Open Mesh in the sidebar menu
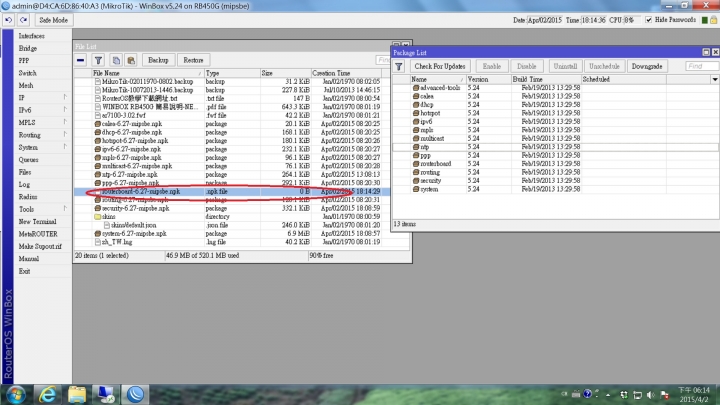Viewport: 720px width, 405px height. (26, 85)
